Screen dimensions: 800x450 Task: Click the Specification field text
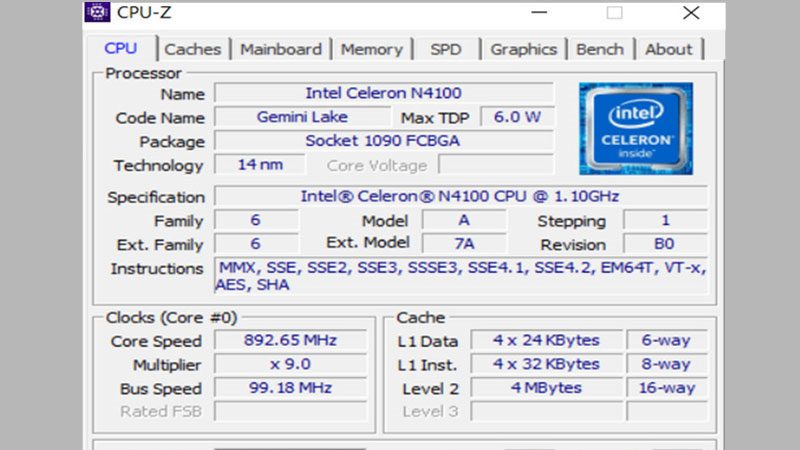(x=461, y=196)
